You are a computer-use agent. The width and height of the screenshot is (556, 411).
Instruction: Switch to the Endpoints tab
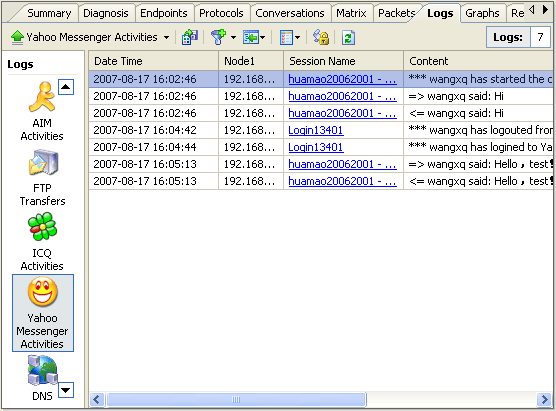pos(164,13)
